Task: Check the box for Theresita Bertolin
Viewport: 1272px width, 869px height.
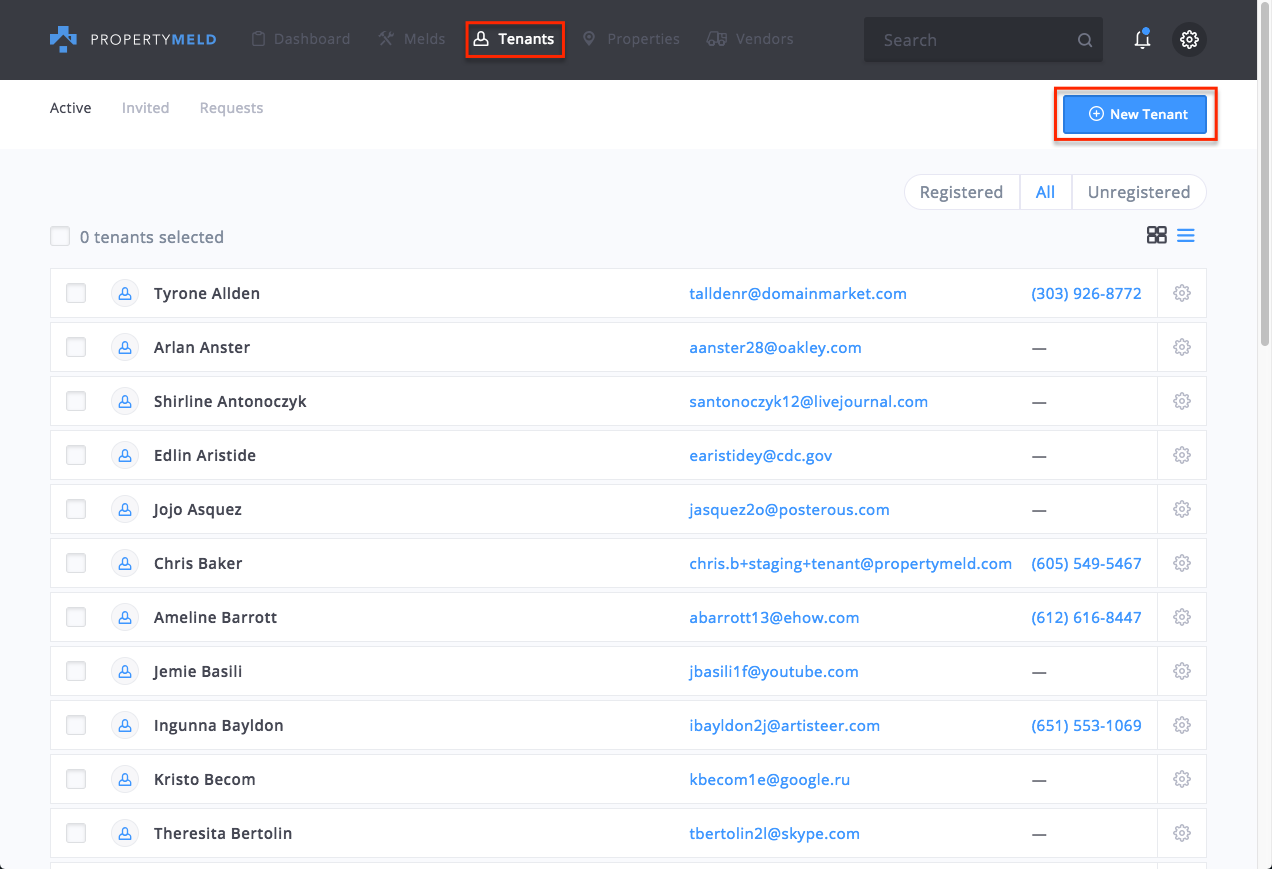Action: tap(76, 833)
